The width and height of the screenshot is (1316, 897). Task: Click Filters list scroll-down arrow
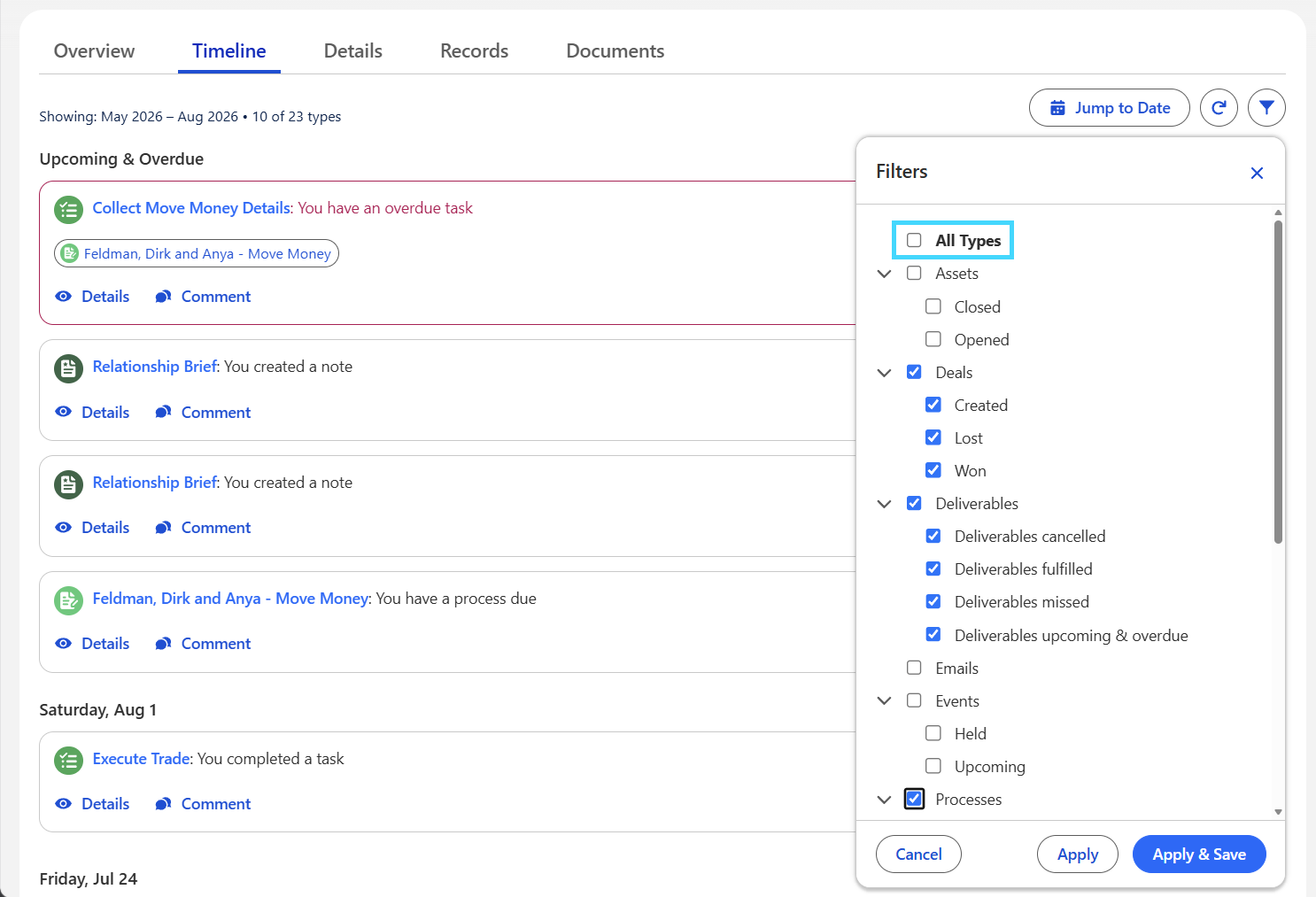pyautogui.click(x=1278, y=812)
